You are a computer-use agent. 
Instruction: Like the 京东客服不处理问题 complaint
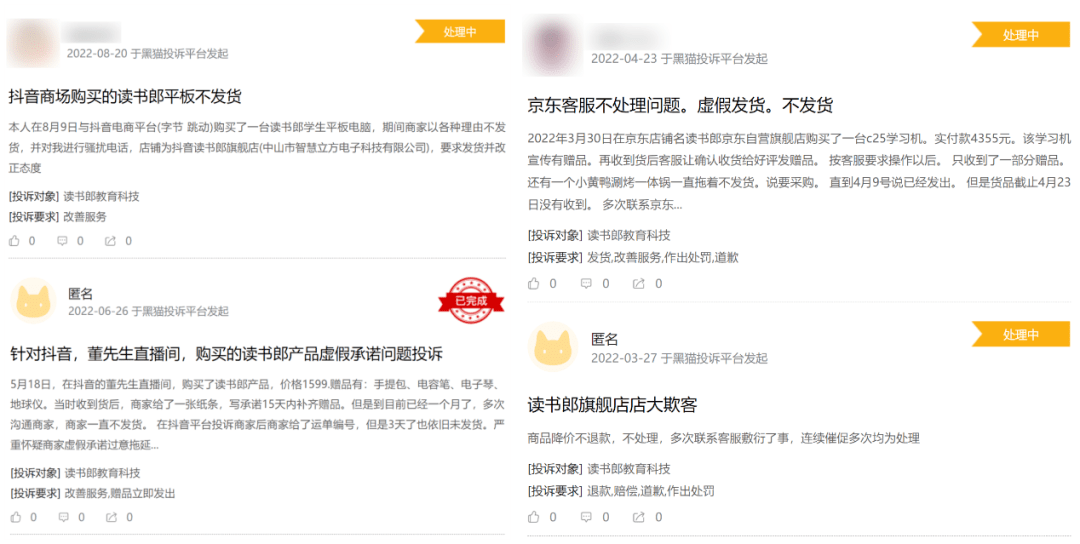534,284
